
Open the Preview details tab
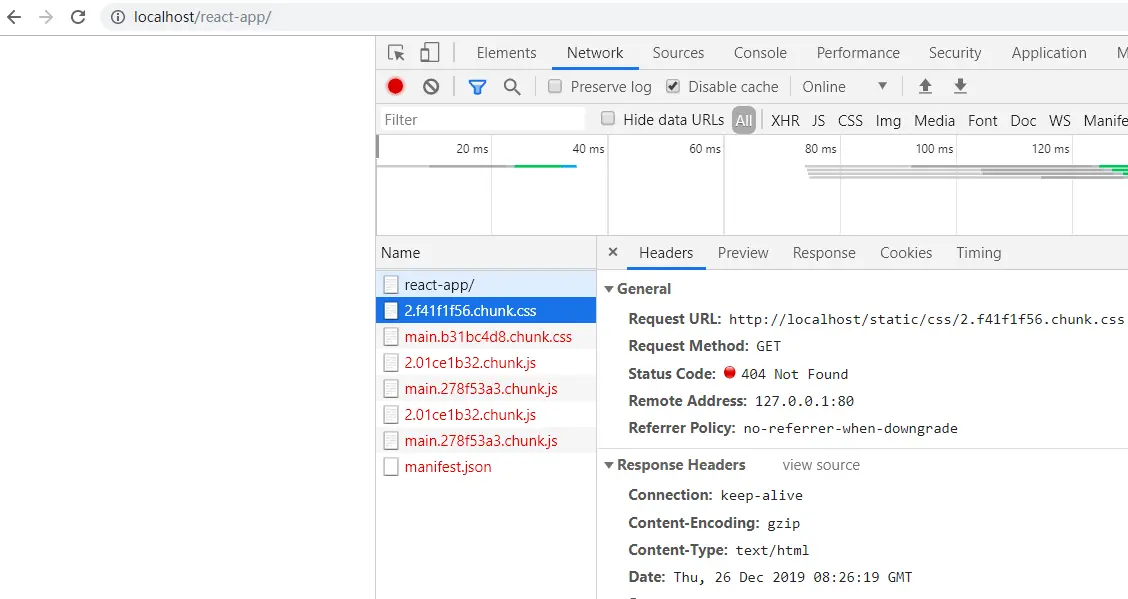pyautogui.click(x=742, y=252)
